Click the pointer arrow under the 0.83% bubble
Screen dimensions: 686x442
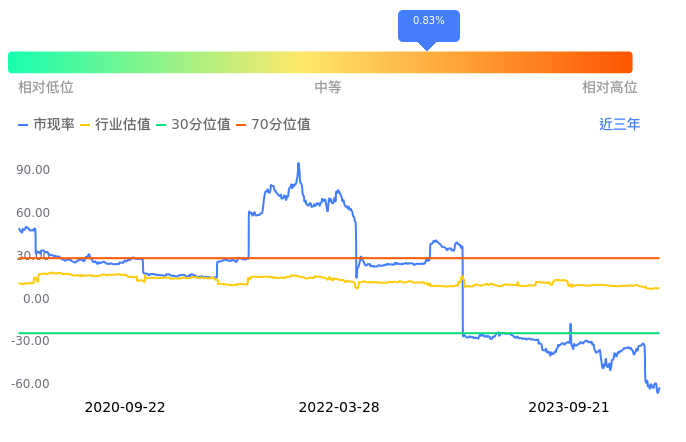[x=427, y=45]
